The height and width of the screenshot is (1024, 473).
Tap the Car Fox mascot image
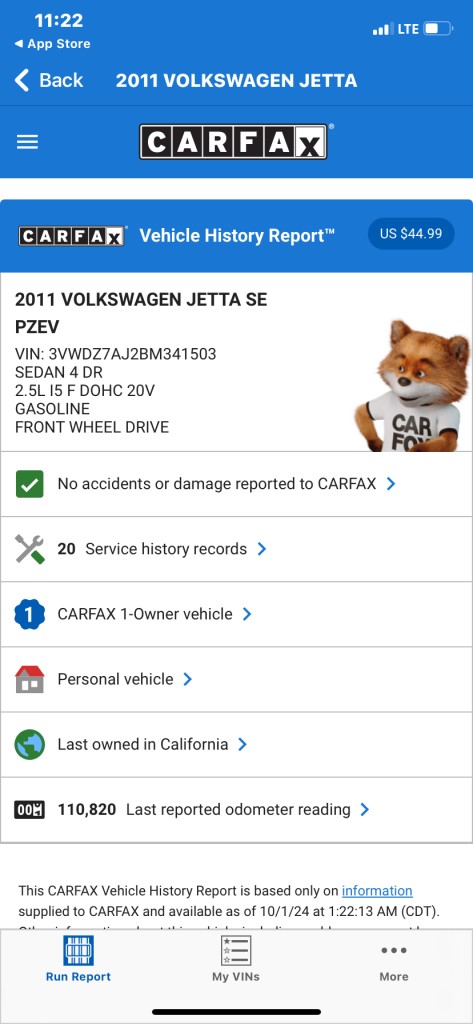pyautogui.click(x=413, y=385)
